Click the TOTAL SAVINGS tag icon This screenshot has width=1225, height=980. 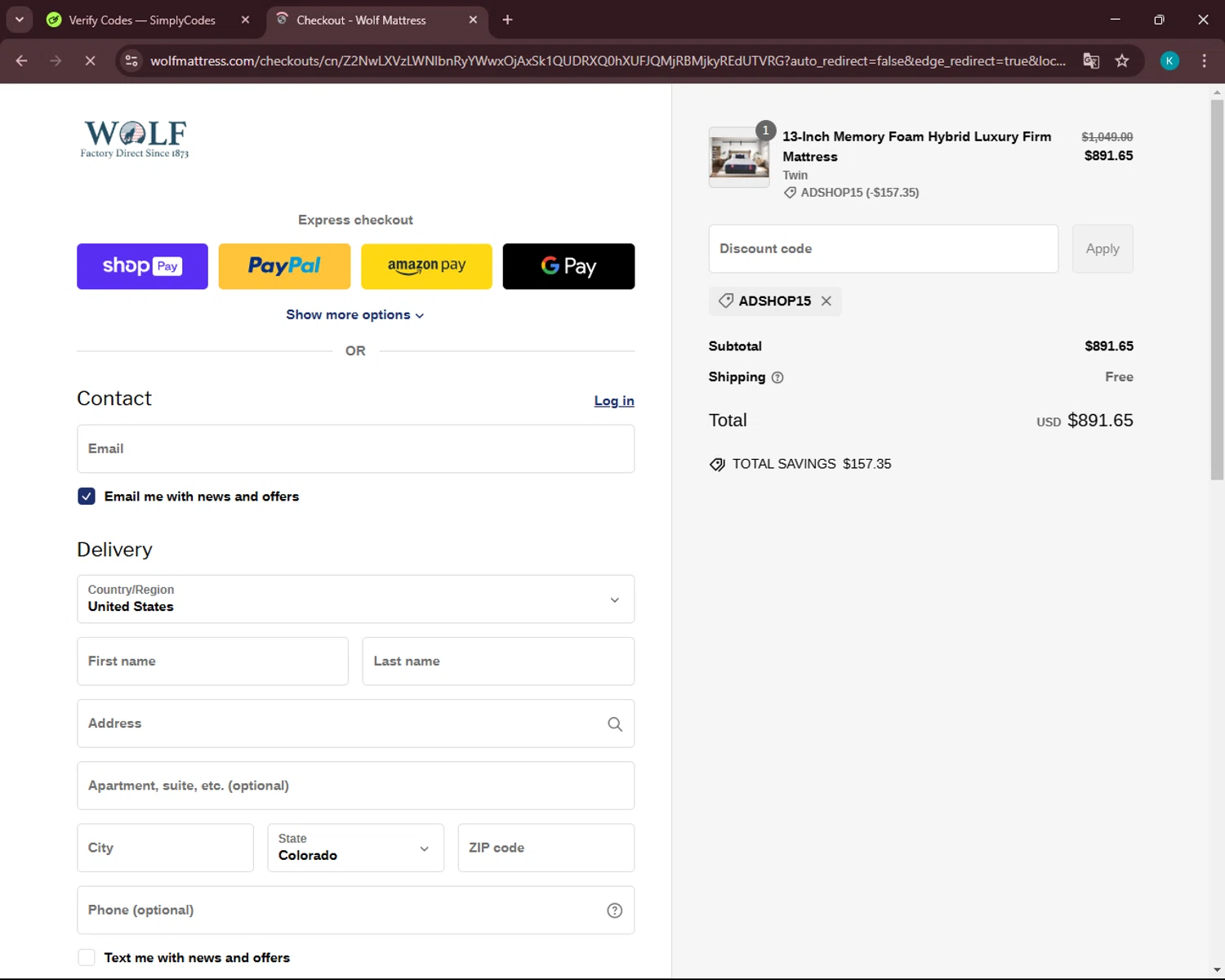(x=717, y=465)
